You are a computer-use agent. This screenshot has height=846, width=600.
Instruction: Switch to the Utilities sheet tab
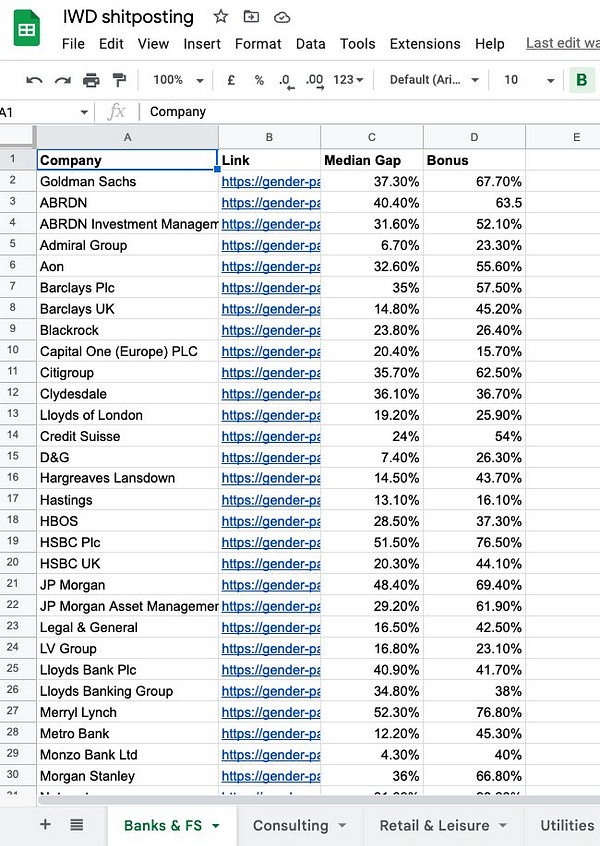click(567, 825)
